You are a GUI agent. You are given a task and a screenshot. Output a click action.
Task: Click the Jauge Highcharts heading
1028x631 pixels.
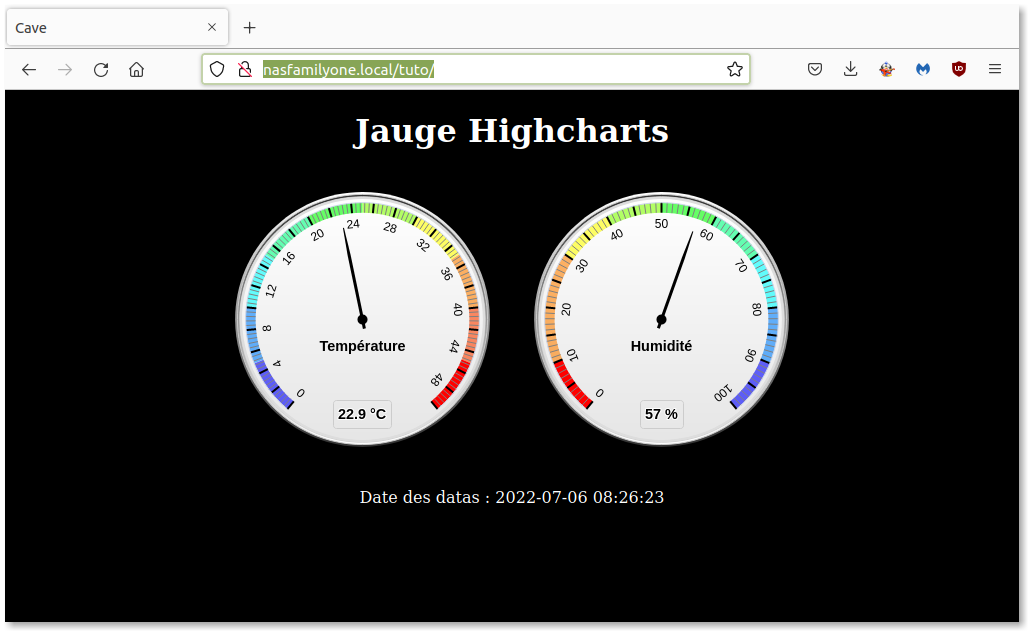tap(511, 131)
